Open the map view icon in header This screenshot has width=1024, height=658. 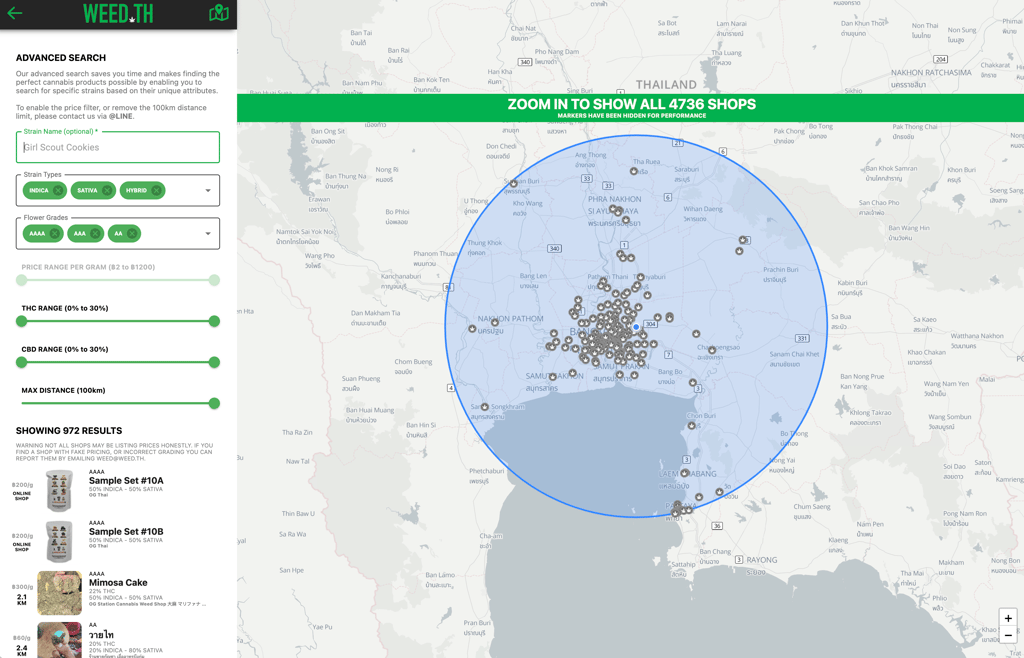[219, 13]
